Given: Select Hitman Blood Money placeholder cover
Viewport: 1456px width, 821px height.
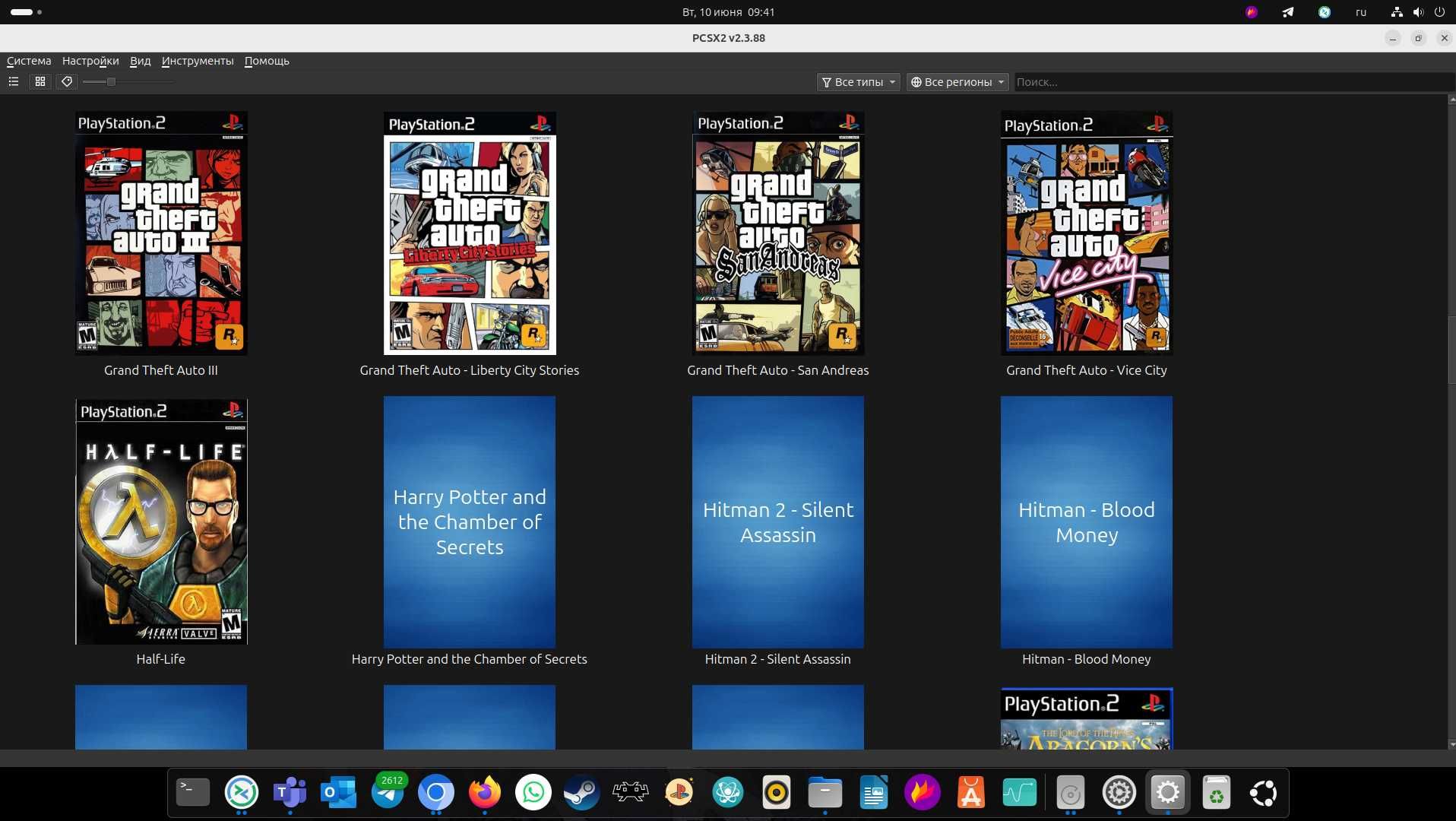Looking at the screenshot, I should click(1087, 522).
